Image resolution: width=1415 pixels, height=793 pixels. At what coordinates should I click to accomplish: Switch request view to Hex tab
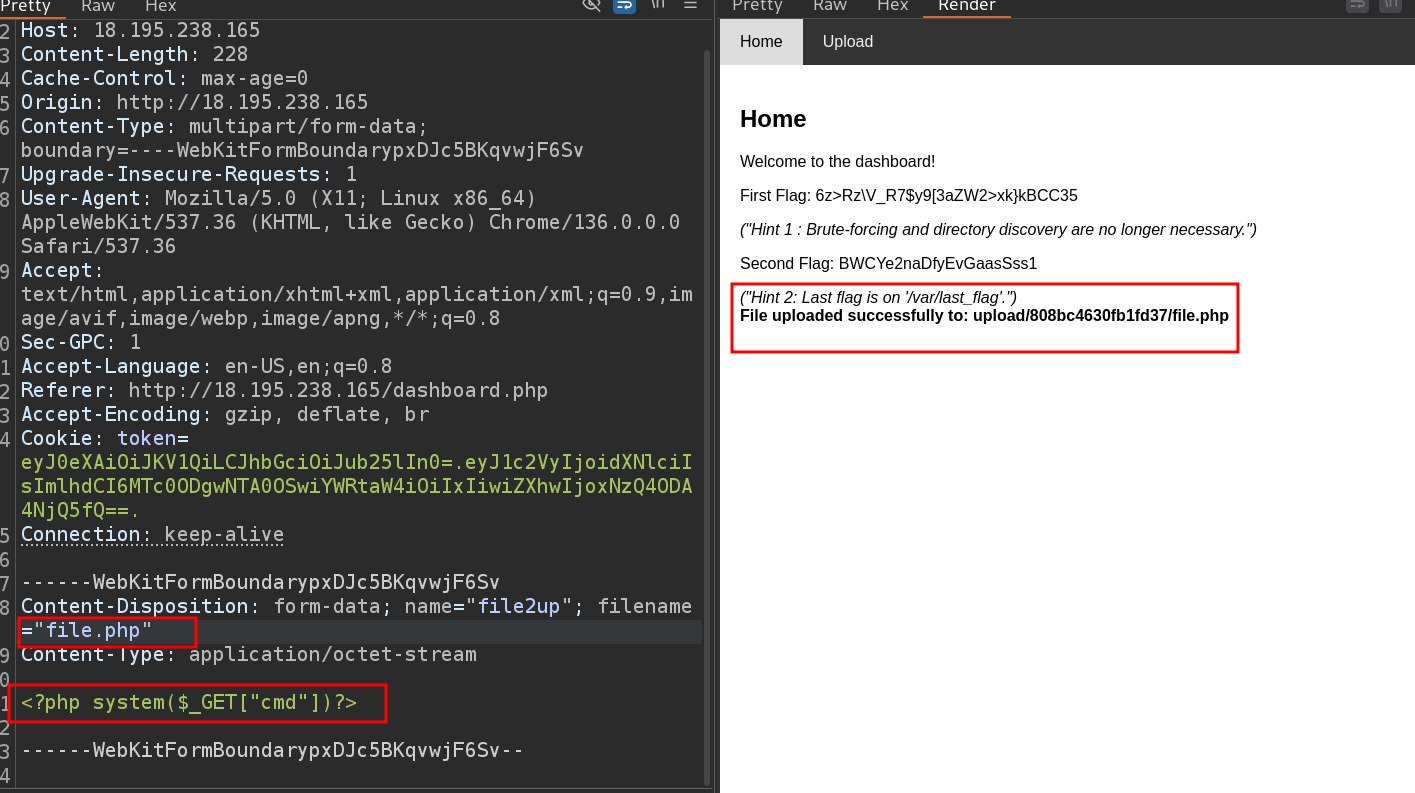[x=160, y=6]
